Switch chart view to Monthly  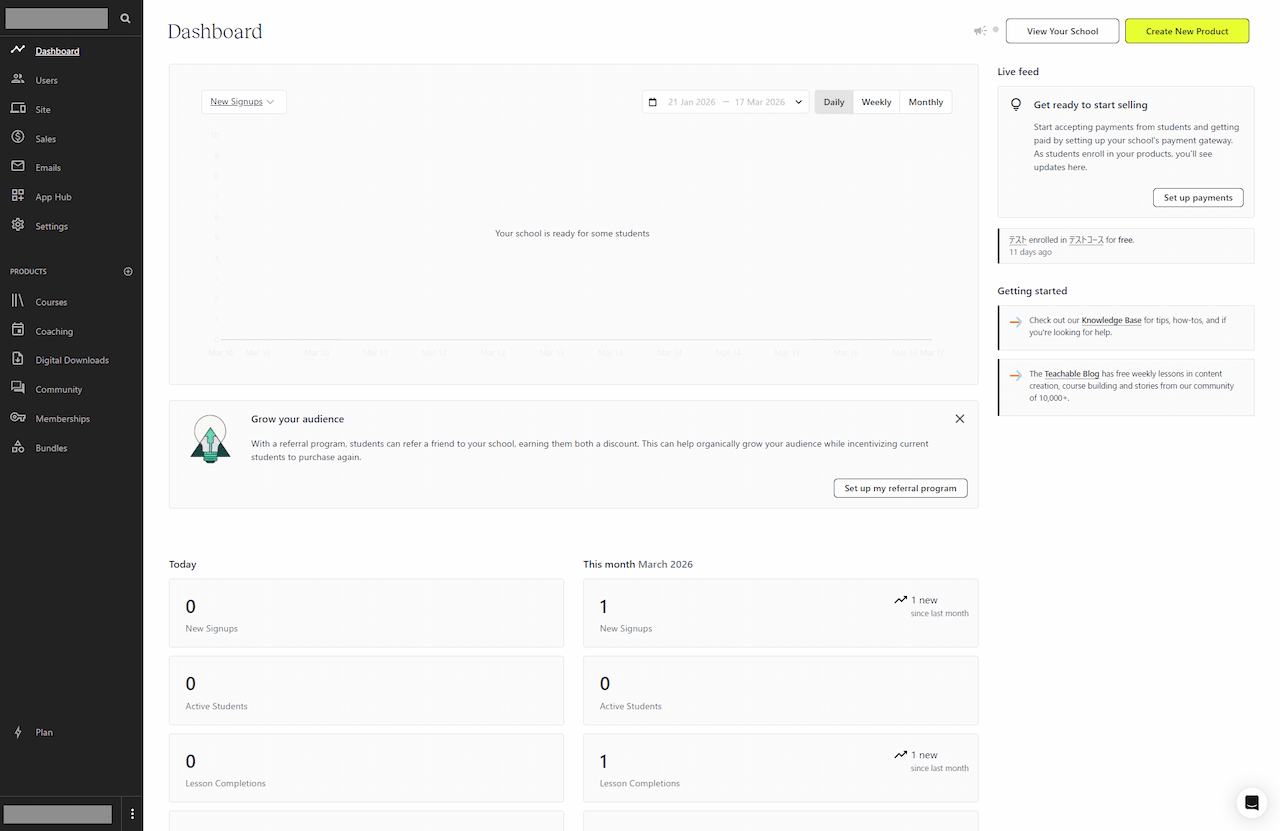[x=925, y=102]
